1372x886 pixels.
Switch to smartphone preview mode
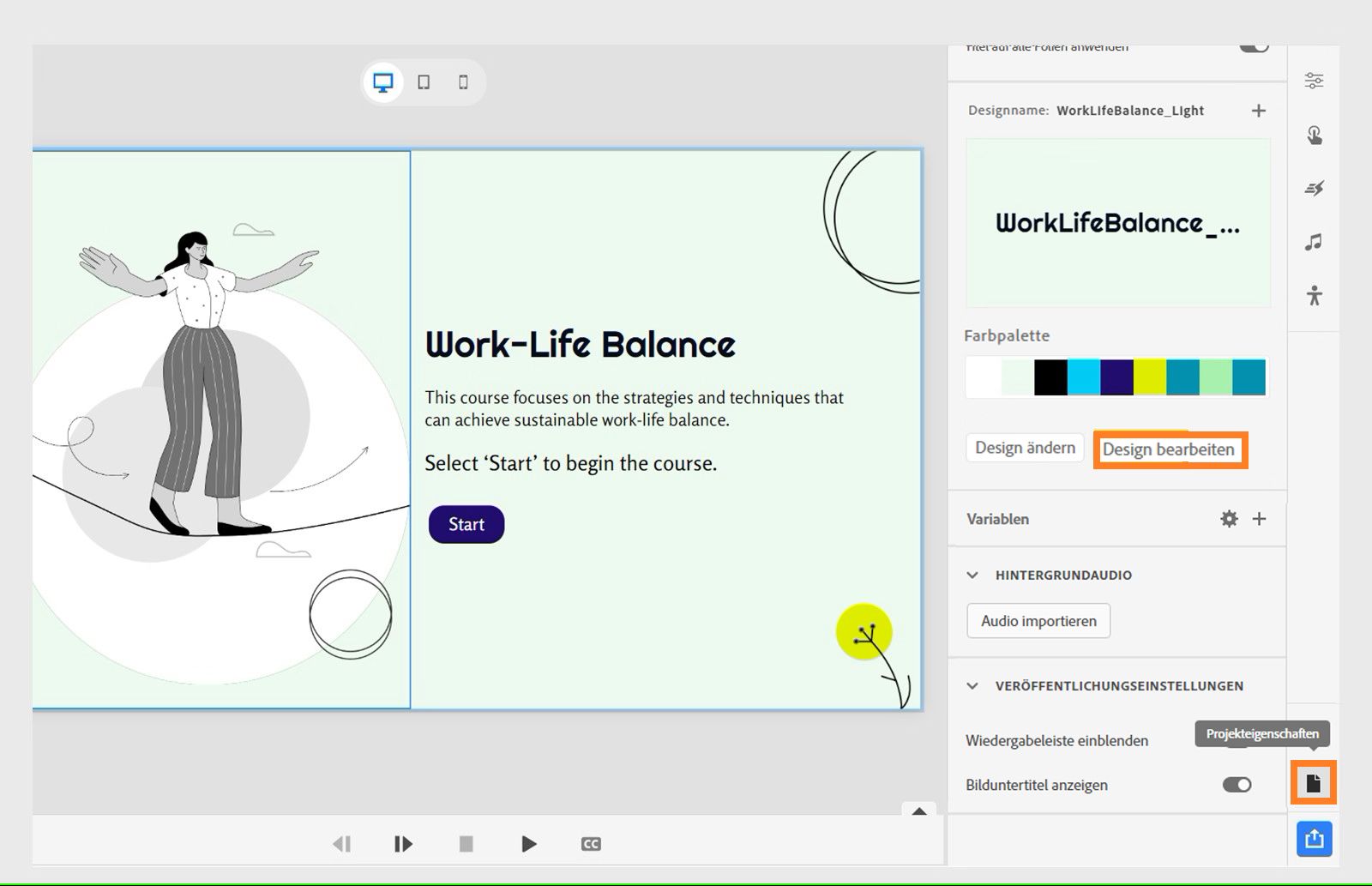[x=464, y=81]
